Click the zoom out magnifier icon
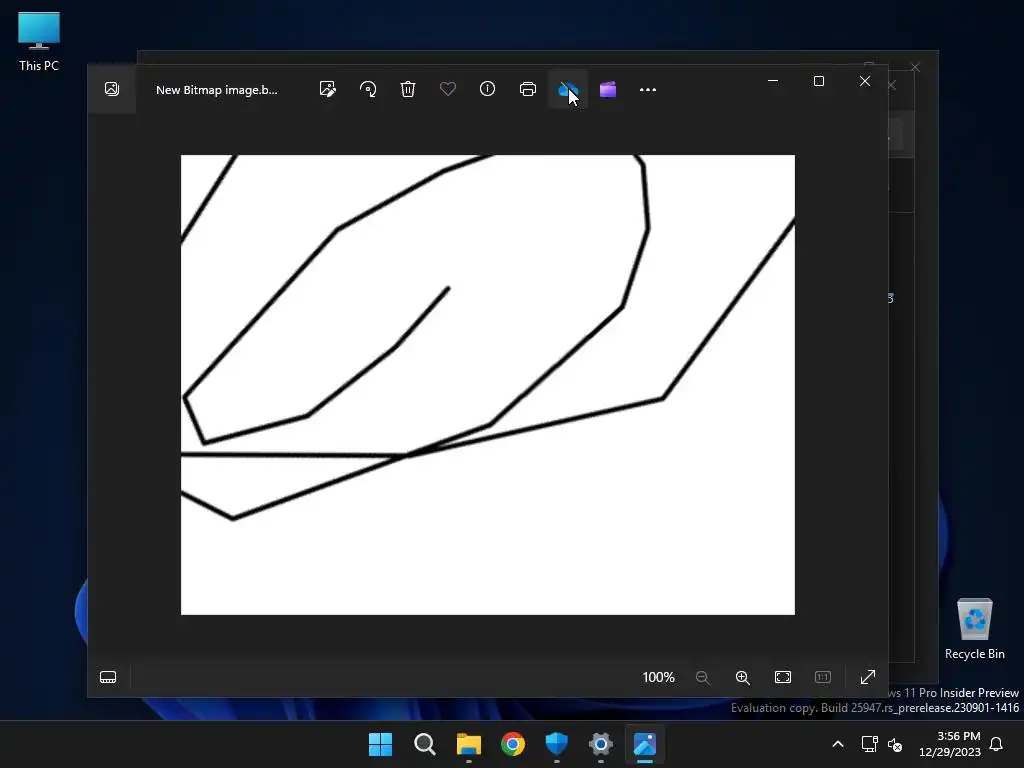 tap(703, 677)
